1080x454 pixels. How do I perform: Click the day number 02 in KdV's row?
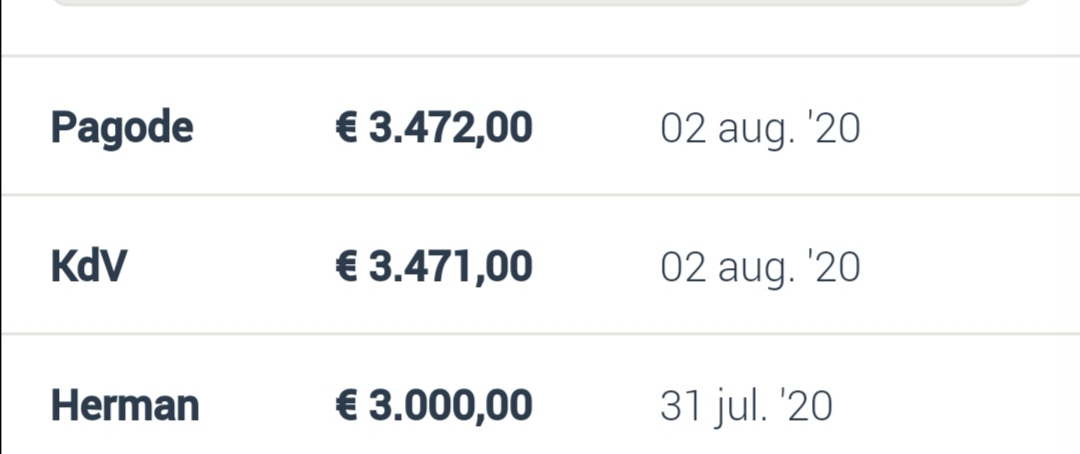683,268
